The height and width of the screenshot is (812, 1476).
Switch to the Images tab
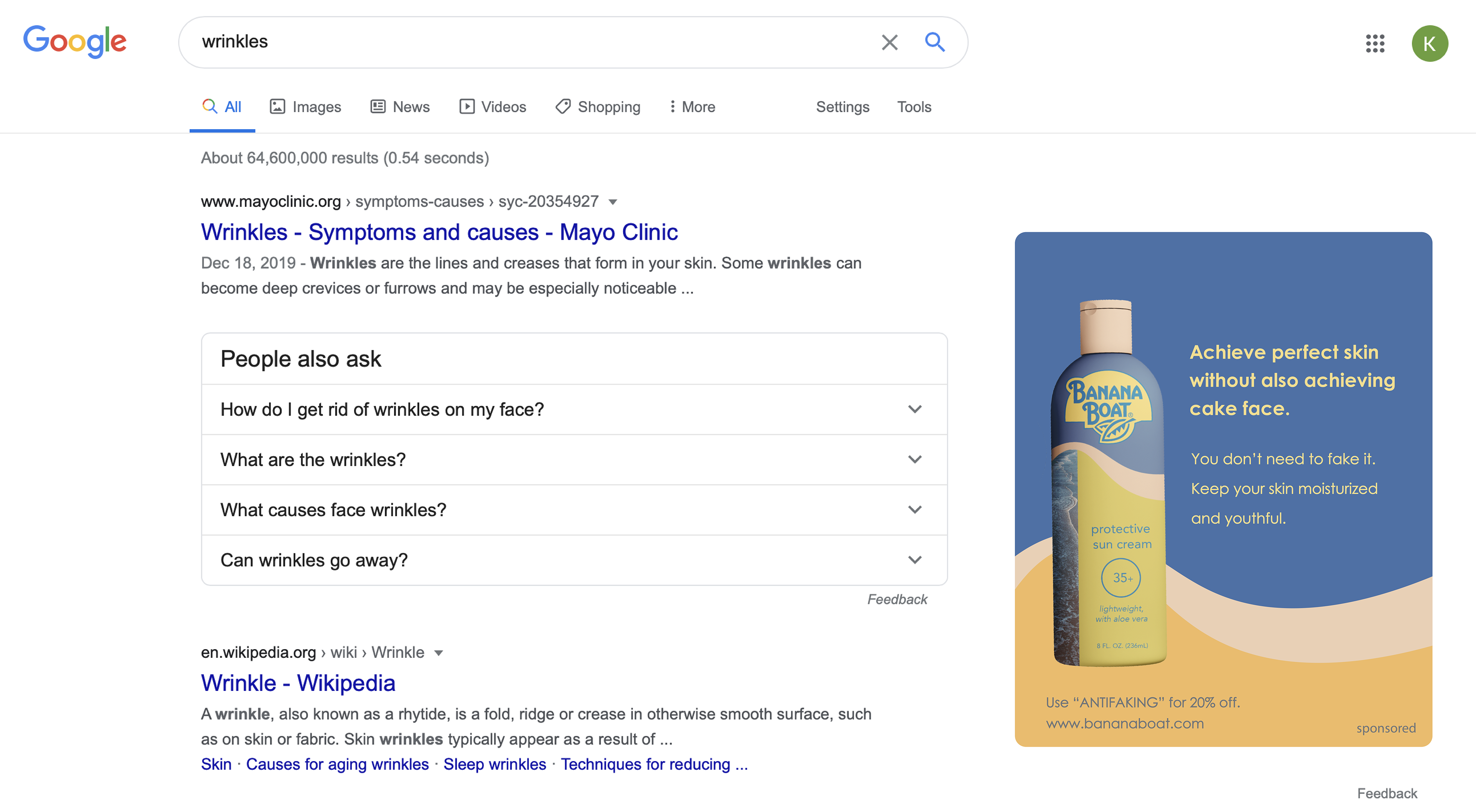[306, 106]
